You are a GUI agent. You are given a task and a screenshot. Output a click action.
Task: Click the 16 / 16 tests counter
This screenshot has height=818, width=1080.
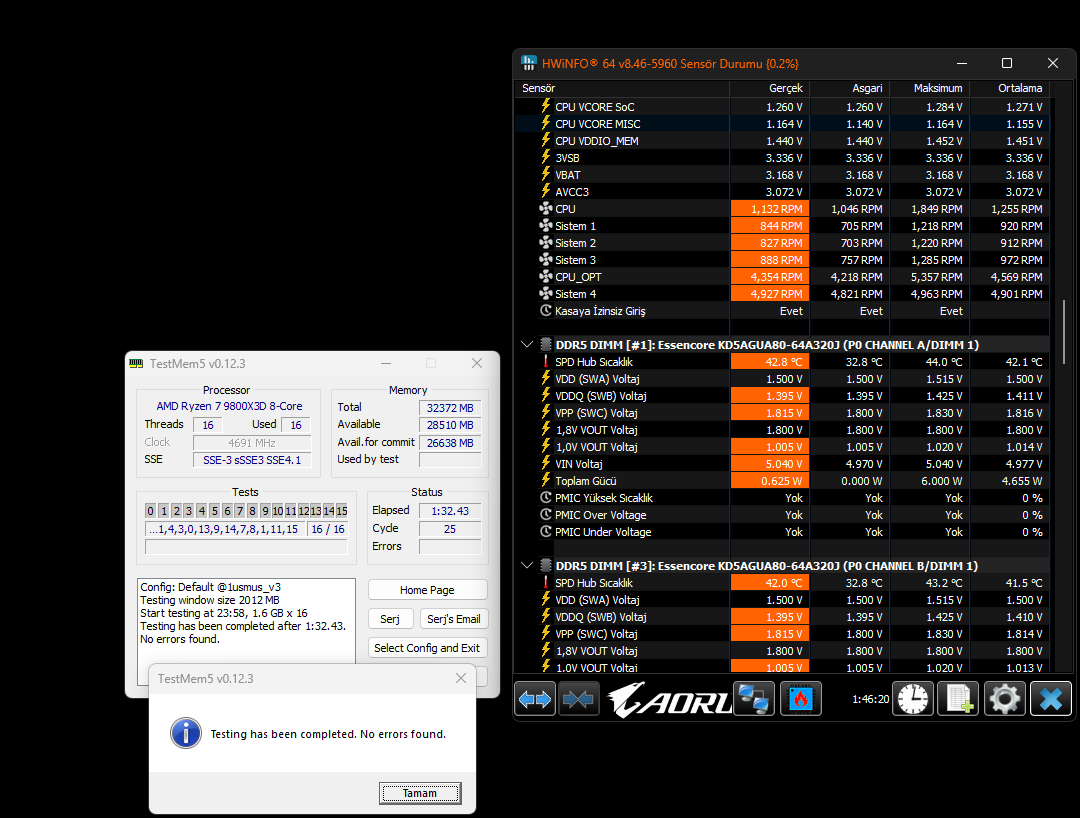[328, 529]
